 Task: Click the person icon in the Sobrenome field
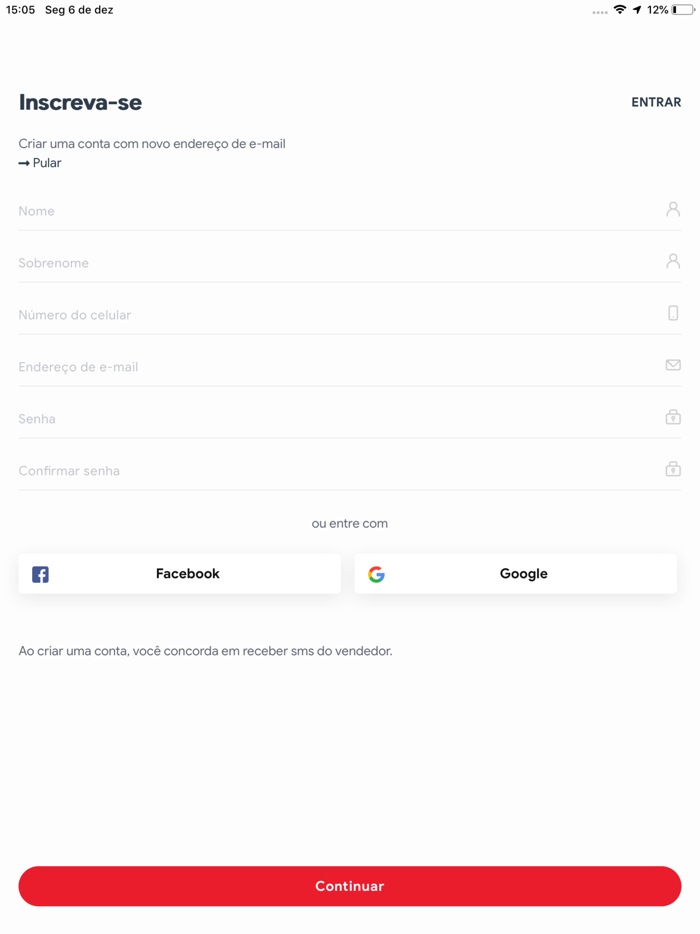point(673,261)
